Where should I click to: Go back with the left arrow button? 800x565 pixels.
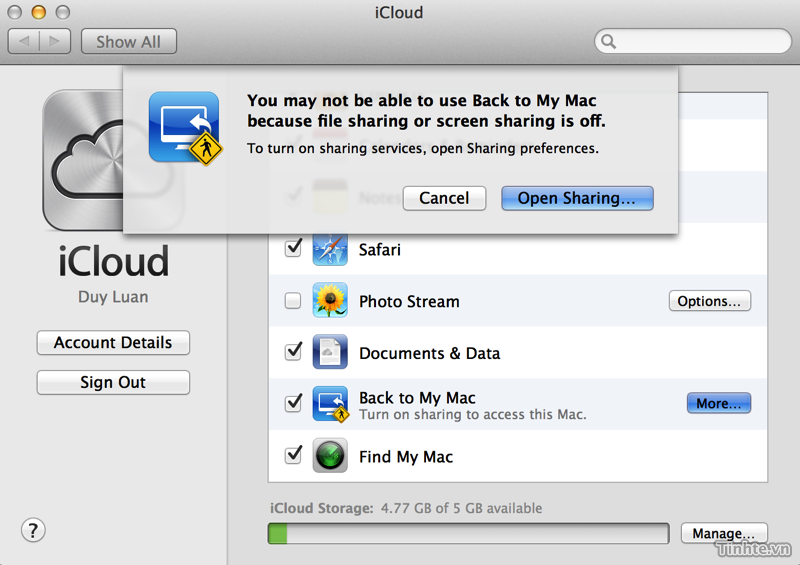[x=23, y=41]
